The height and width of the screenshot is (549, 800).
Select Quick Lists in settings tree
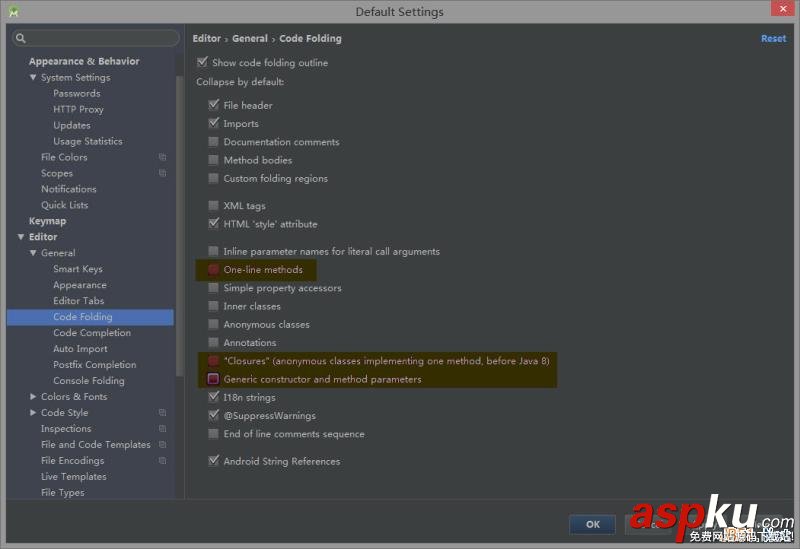coord(65,205)
